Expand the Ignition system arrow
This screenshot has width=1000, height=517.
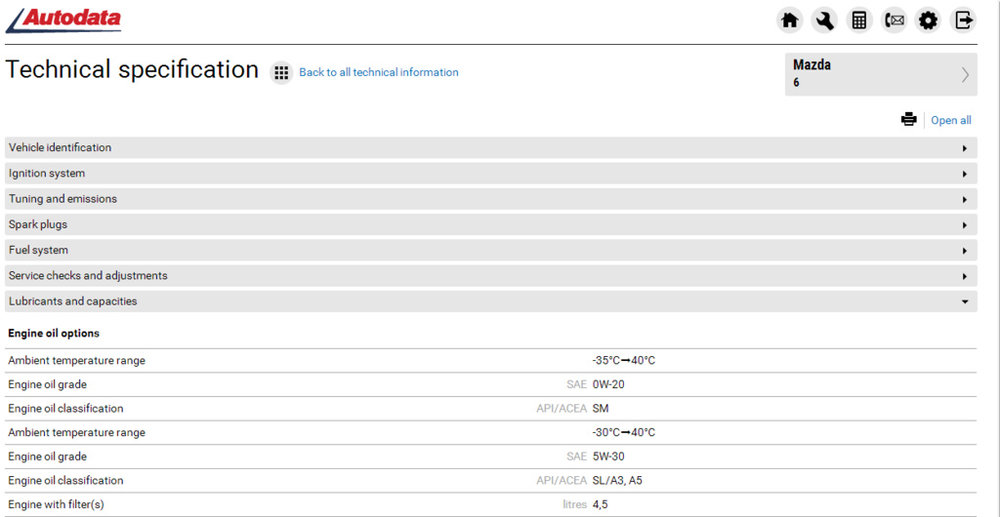pos(965,174)
